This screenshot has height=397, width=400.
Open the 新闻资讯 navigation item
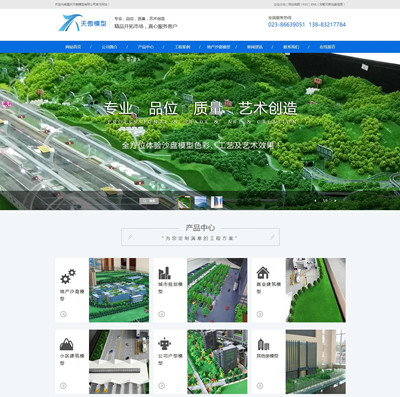255,47
